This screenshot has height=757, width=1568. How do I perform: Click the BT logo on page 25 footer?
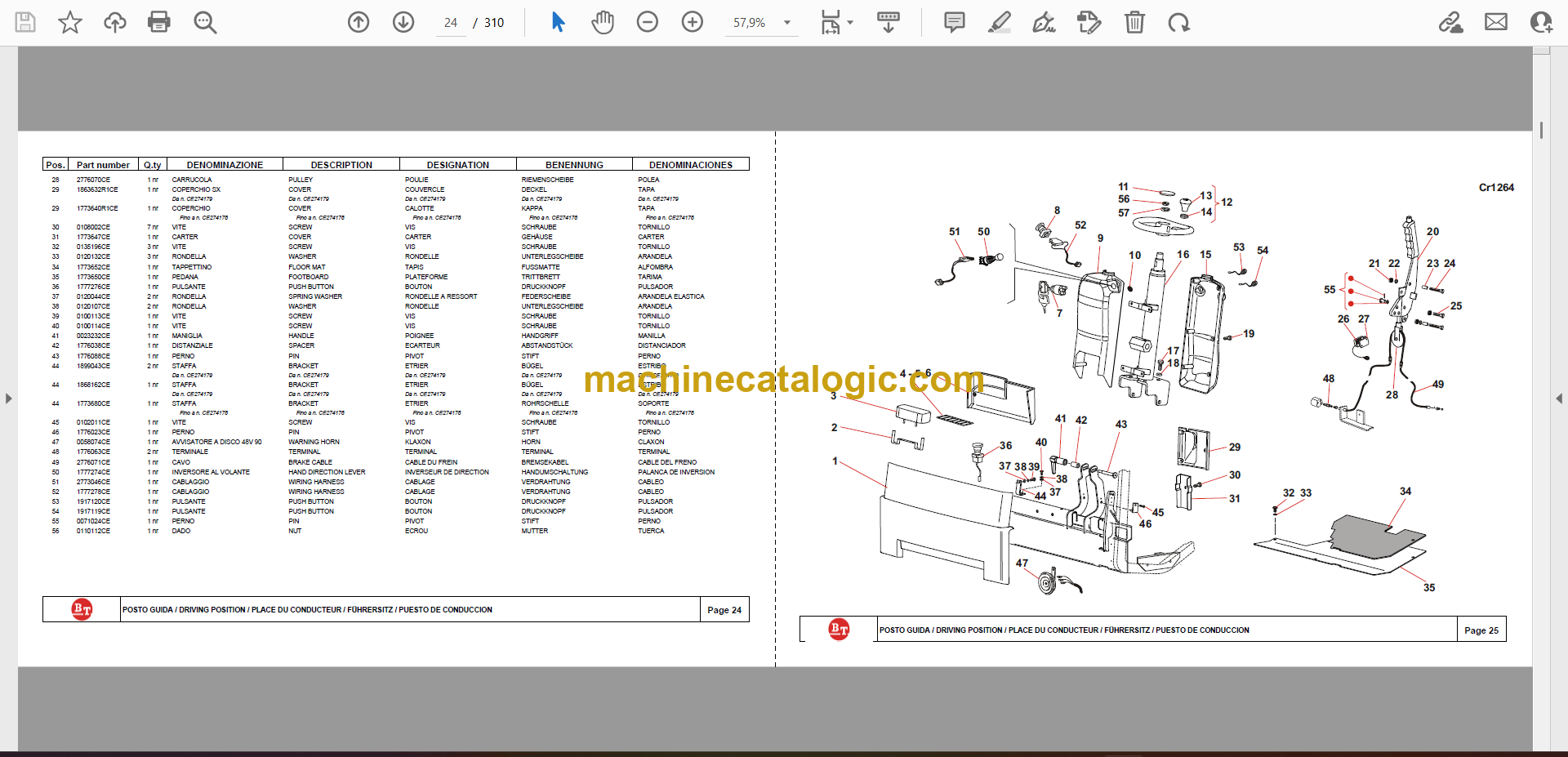840,629
